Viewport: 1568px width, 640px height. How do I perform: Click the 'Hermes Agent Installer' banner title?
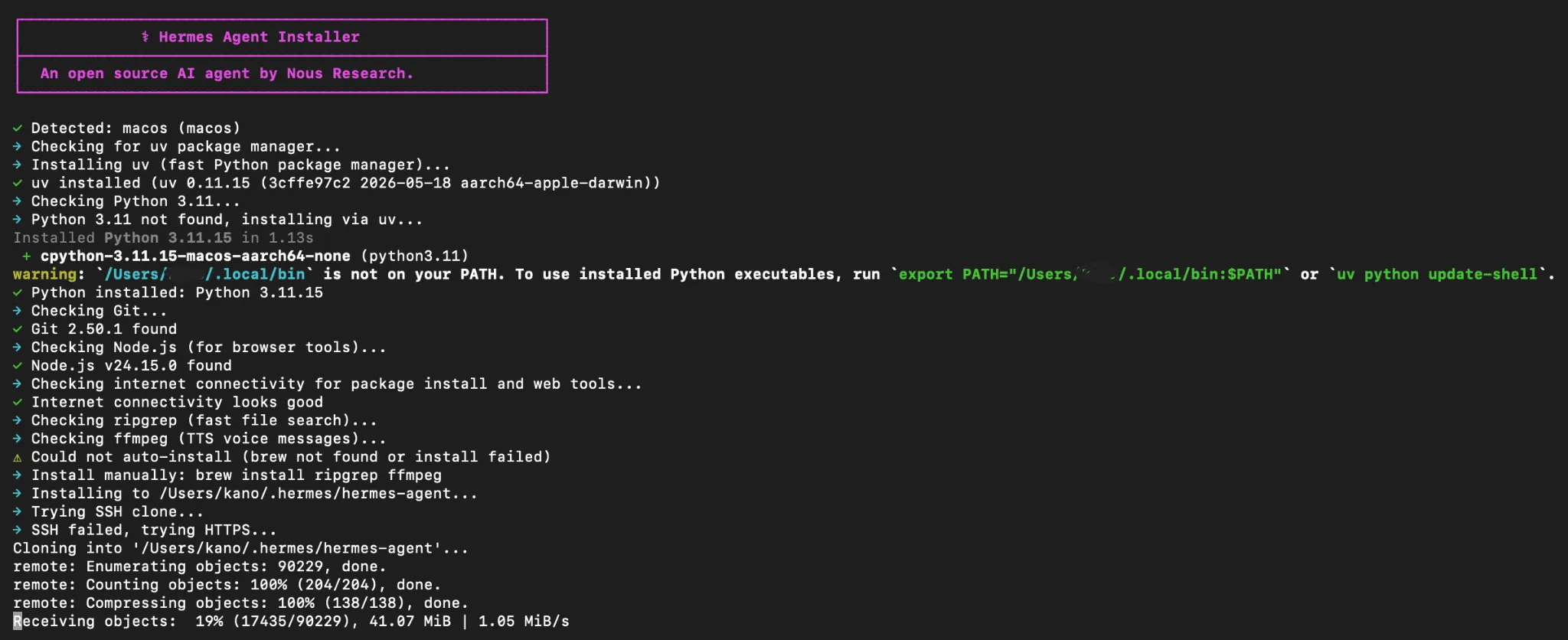click(x=250, y=37)
